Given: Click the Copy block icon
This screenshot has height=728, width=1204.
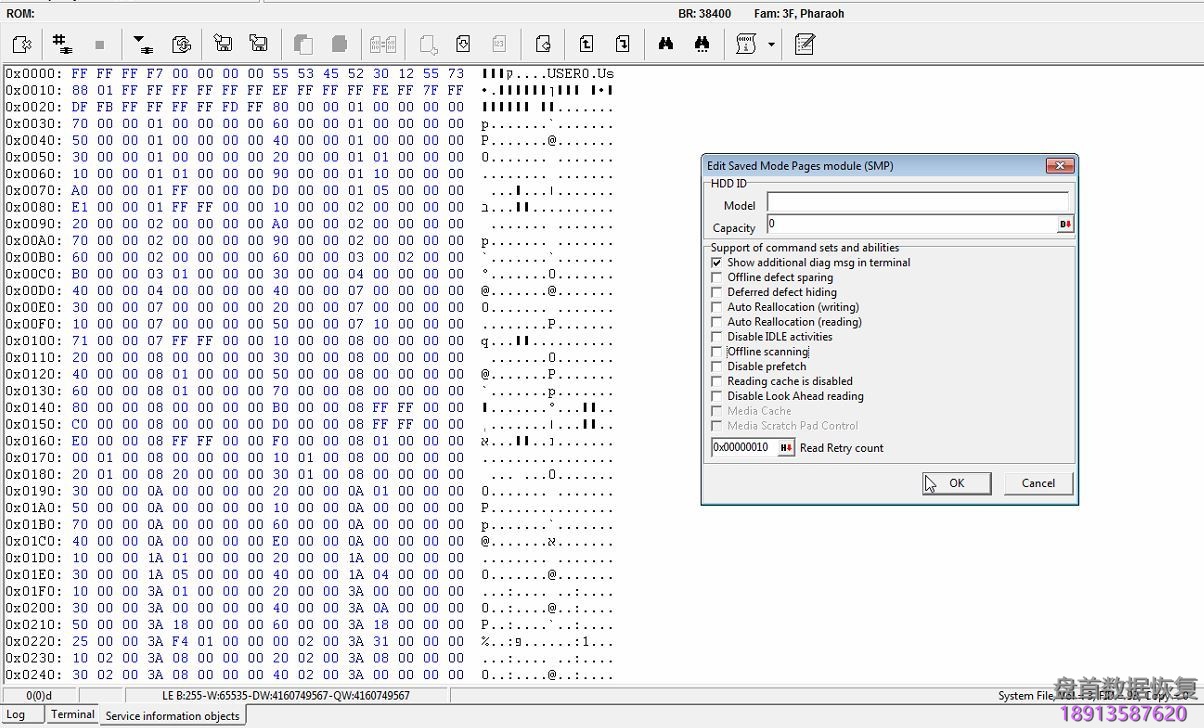Looking at the screenshot, I should click(302, 44).
